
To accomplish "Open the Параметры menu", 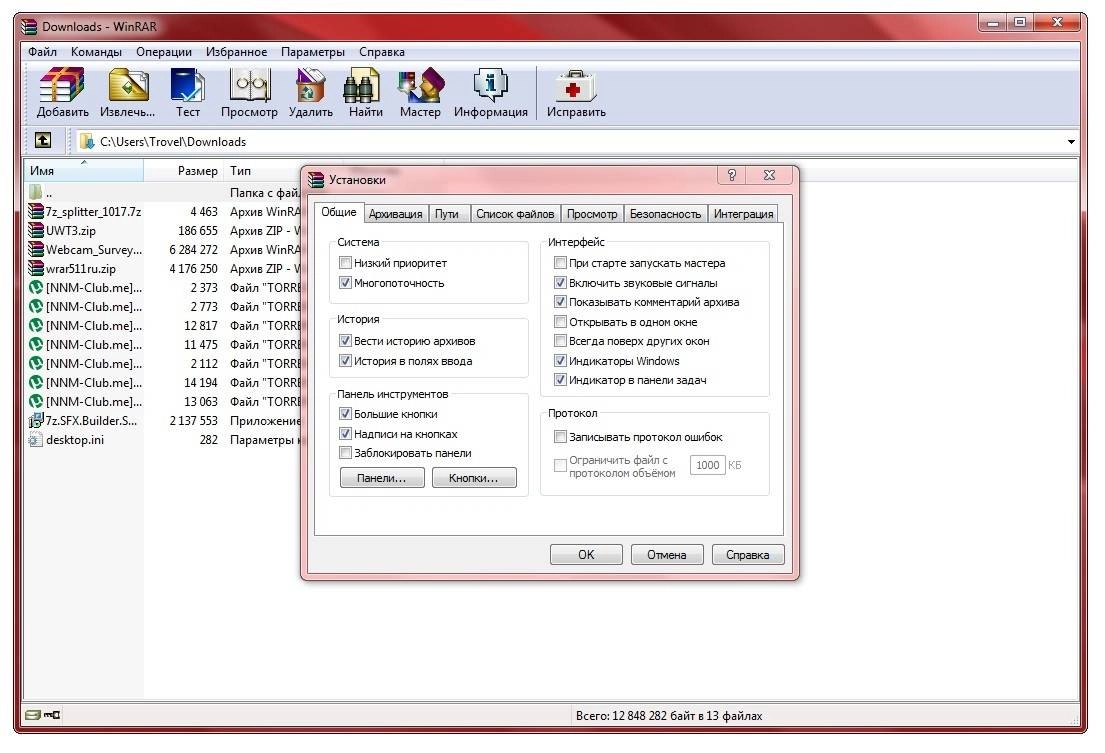I will pyautogui.click(x=313, y=51).
